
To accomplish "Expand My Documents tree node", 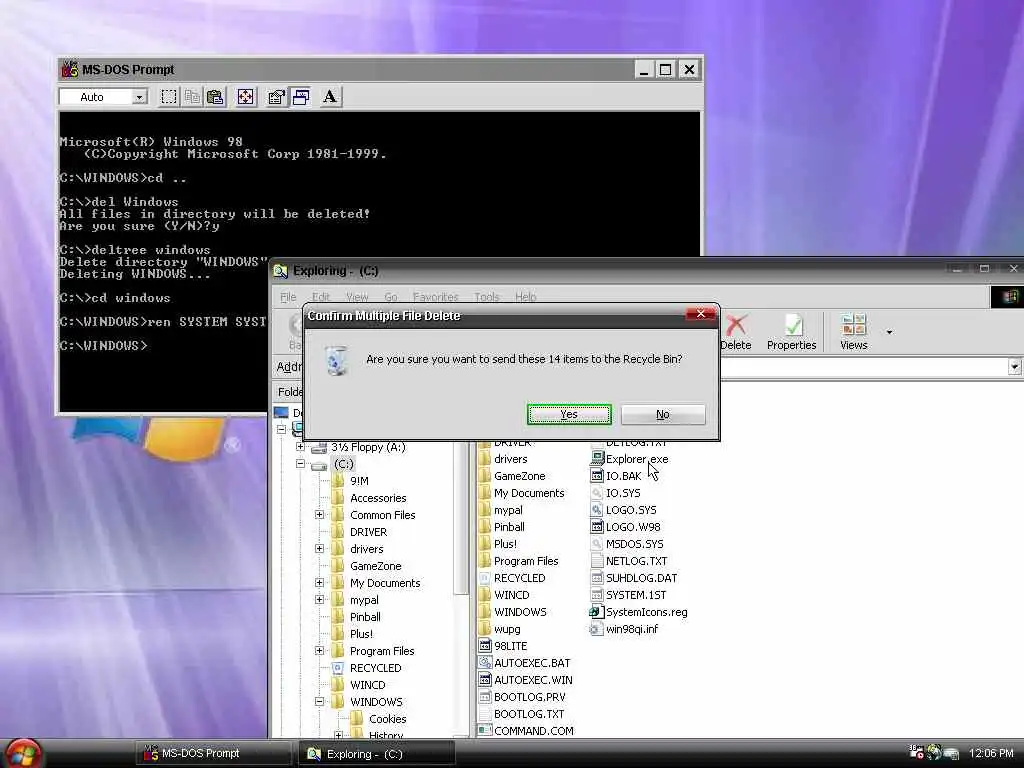I will click(x=319, y=583).
